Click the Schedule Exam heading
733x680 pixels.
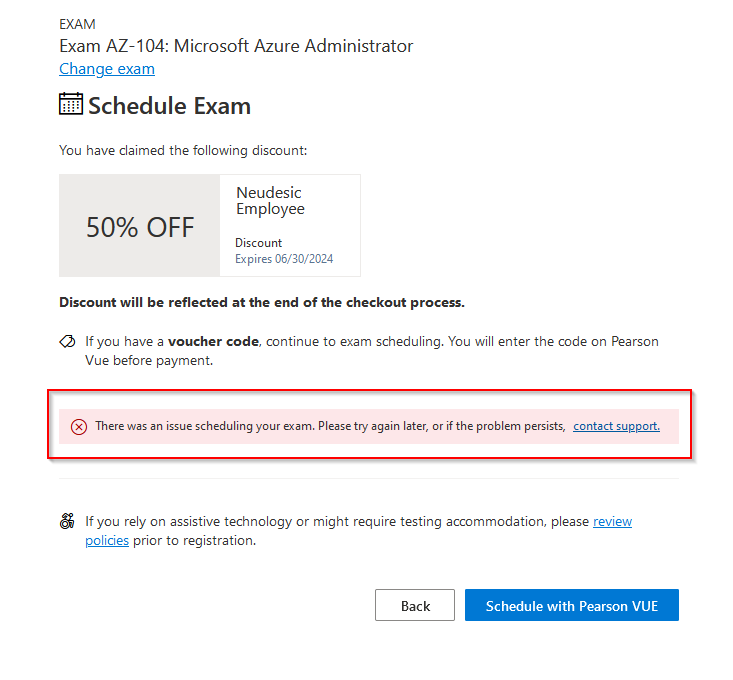169,106
